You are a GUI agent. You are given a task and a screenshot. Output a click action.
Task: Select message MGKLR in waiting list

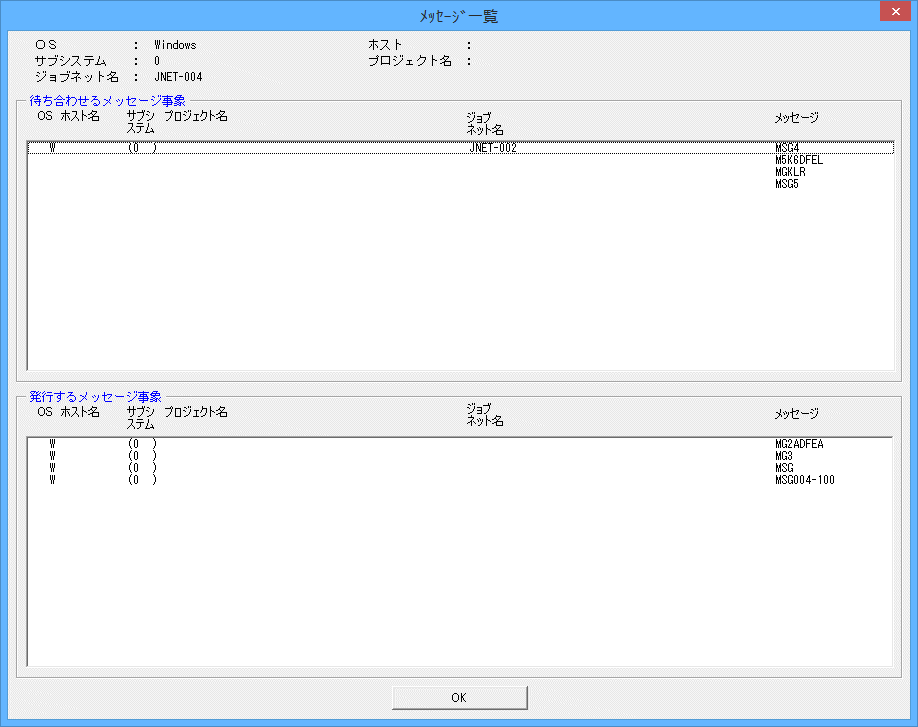(790, 172)
